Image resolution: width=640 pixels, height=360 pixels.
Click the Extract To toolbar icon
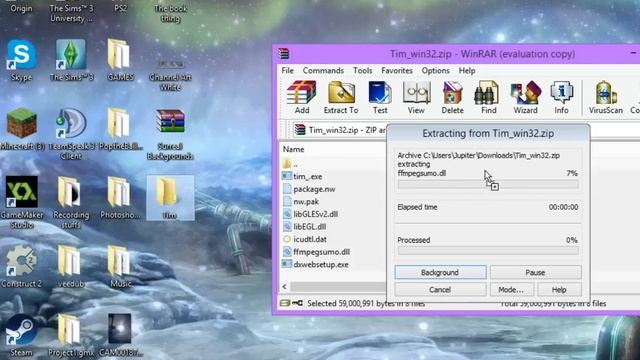coord(341,97)
